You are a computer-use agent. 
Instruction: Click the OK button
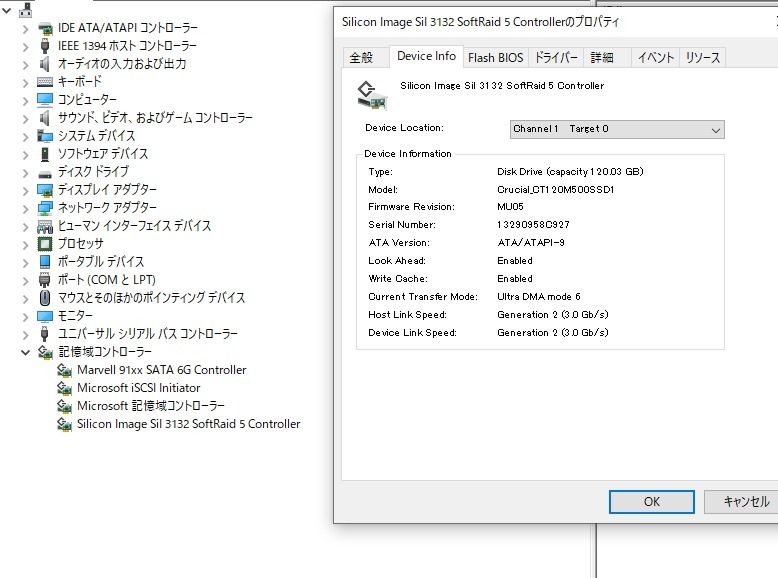pos(651,502)
